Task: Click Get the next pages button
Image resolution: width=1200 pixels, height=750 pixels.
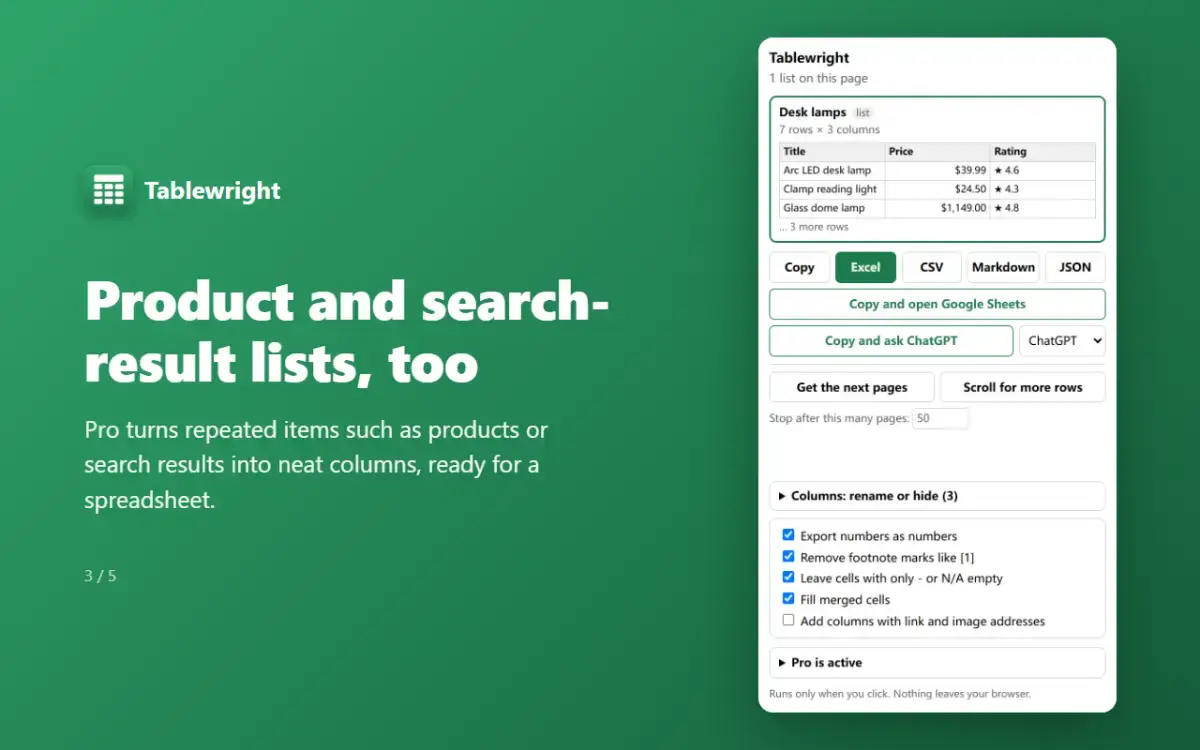Action: tap(852, 387)
